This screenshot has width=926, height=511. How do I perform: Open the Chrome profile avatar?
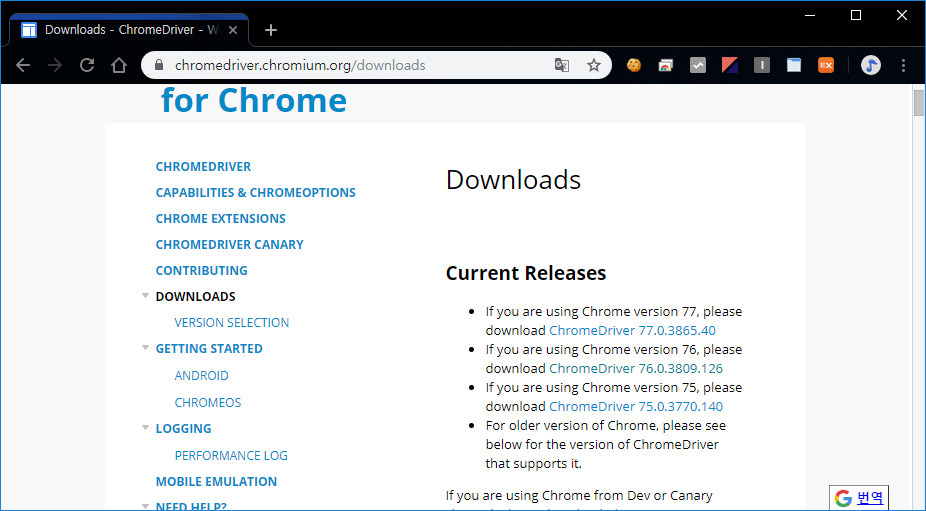[870, 65]
